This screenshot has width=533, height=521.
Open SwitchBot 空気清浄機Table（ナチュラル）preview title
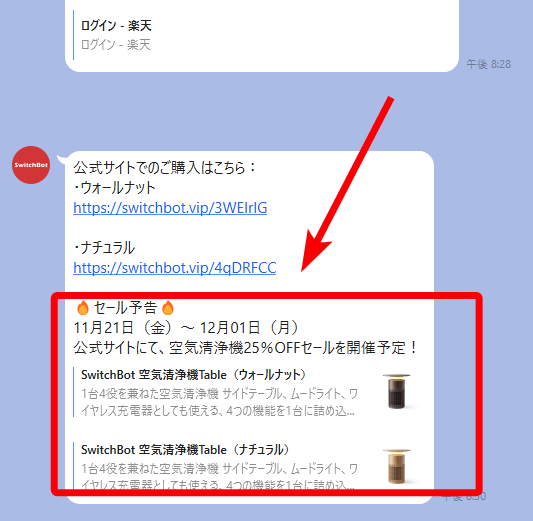click(x=185, y=450)
